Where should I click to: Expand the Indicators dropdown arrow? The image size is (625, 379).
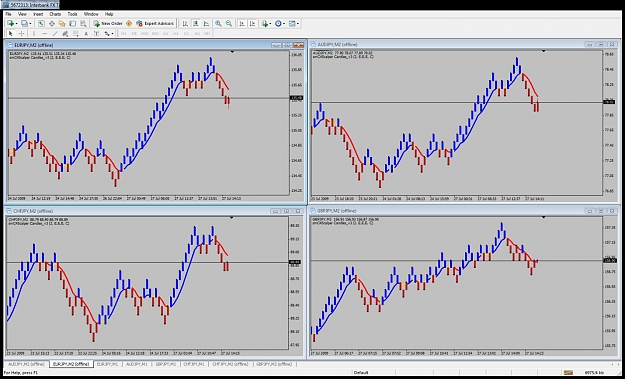pos(270,24)
